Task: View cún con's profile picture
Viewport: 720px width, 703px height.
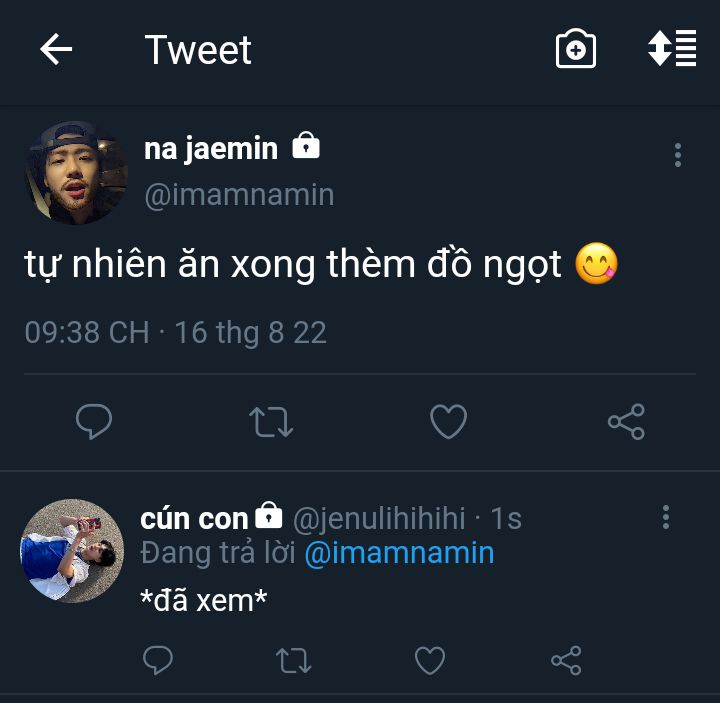Action: pyautogui.click(x=72, y=551)
